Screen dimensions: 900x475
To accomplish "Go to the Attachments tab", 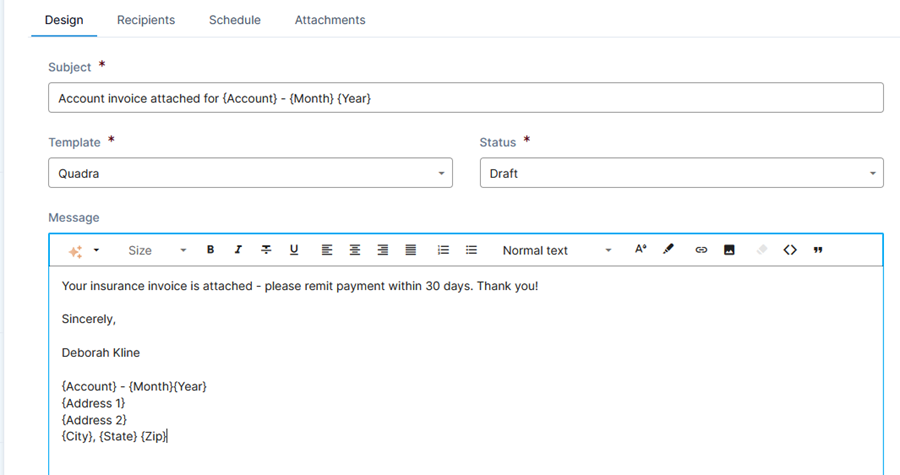I will [329, 20].
